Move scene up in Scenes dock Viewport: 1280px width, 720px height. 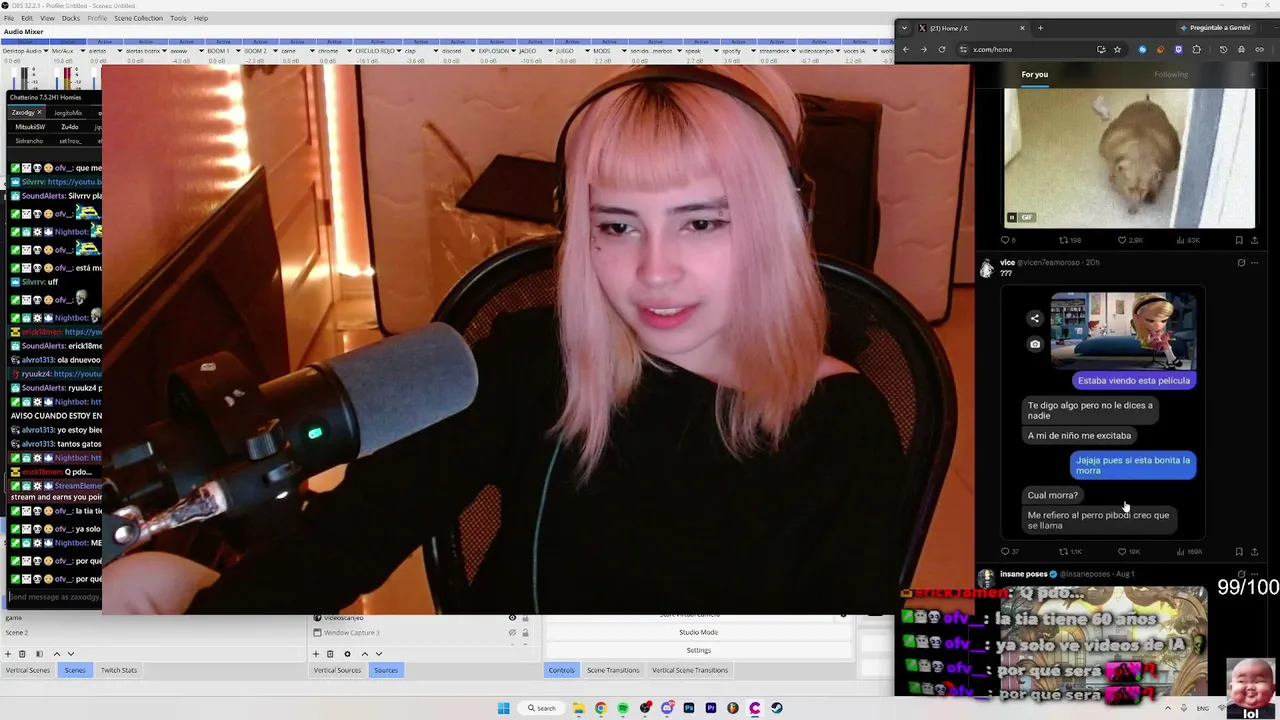click(56, 654)
